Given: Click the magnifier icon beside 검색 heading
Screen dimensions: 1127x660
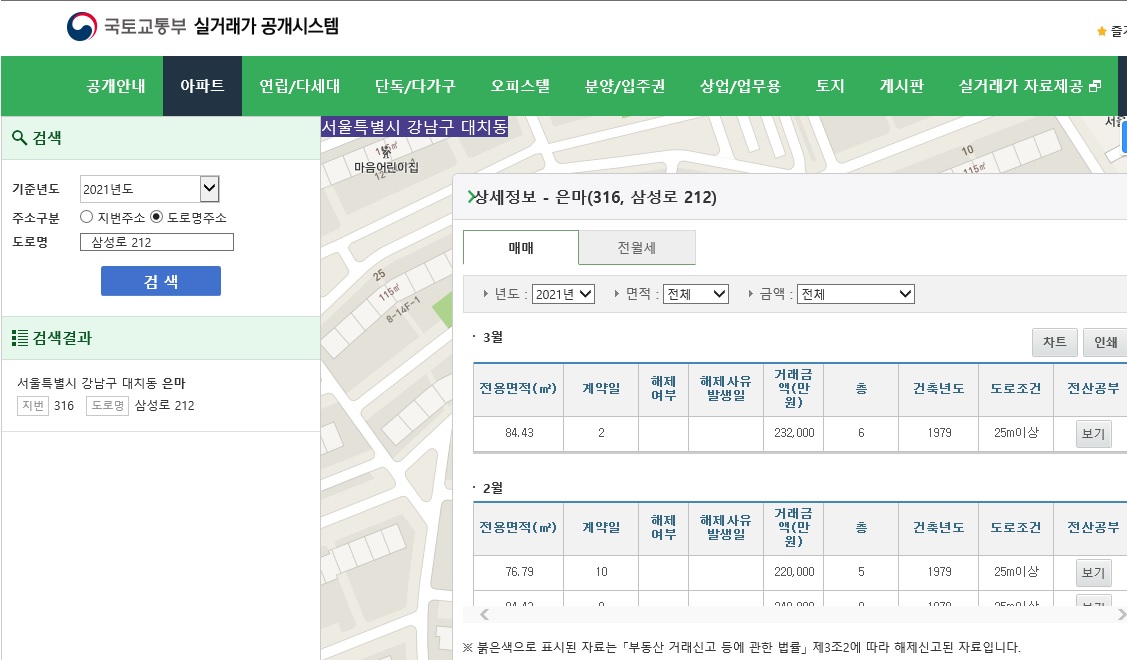Looking at the screenshot, I should pos(21,138).
